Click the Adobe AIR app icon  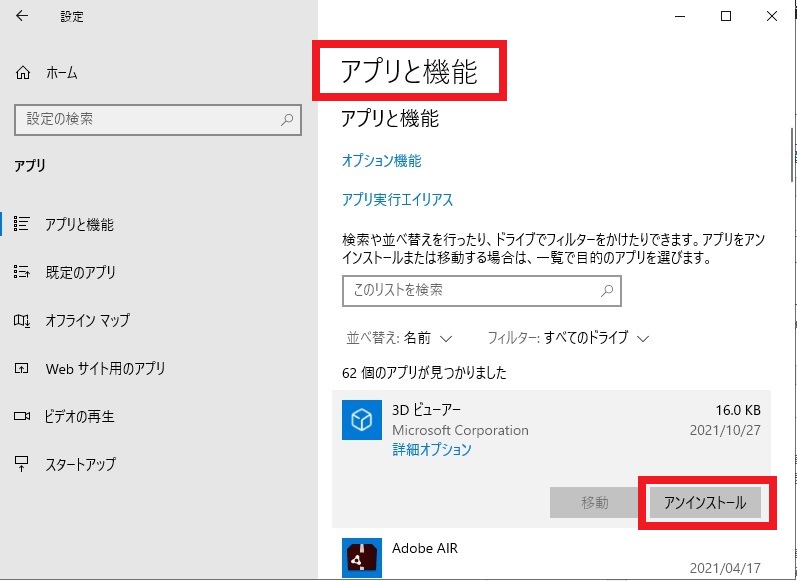(362, 558)
